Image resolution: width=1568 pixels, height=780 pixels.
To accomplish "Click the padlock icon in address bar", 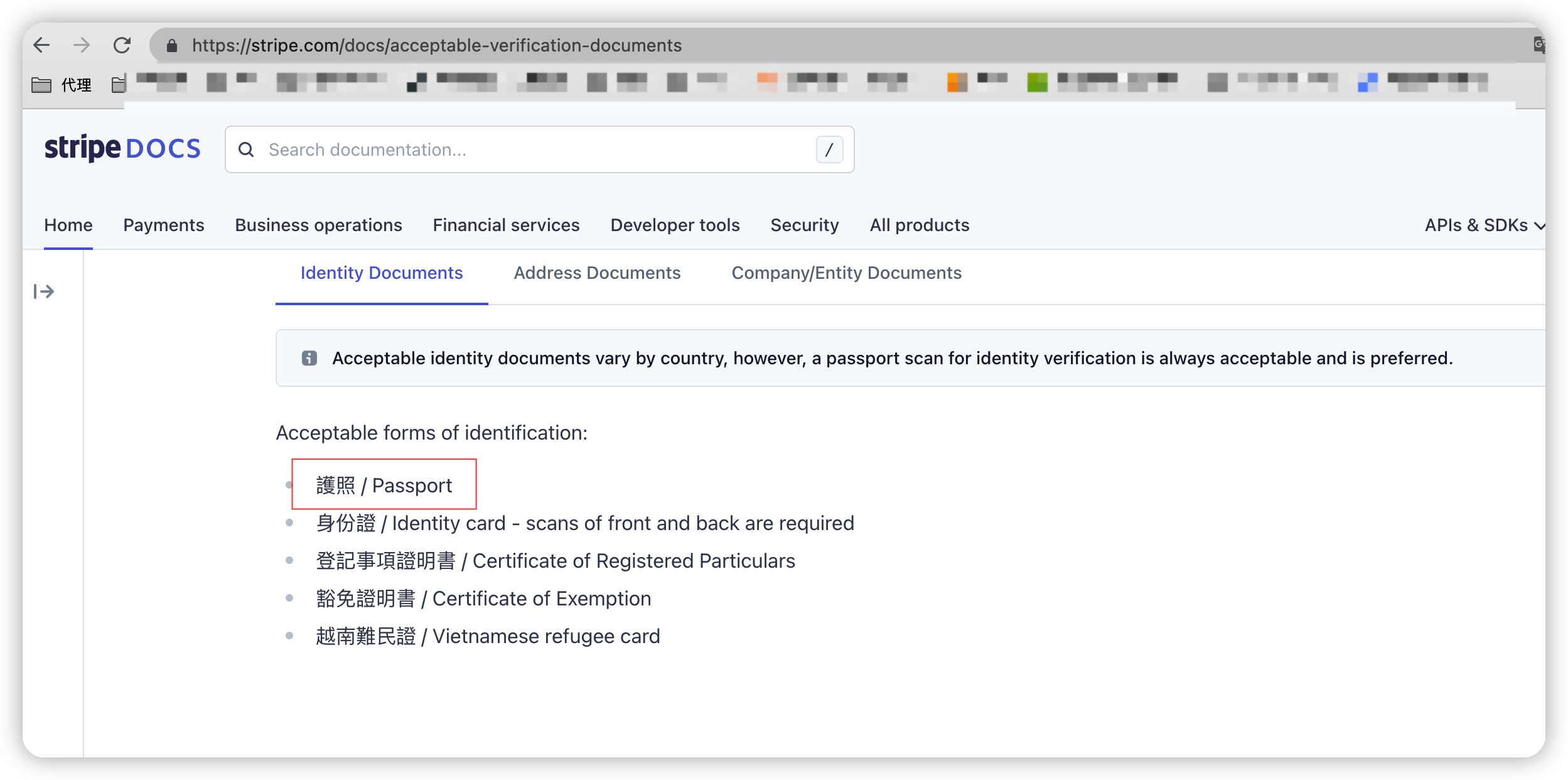I will [x=172, y=45].
